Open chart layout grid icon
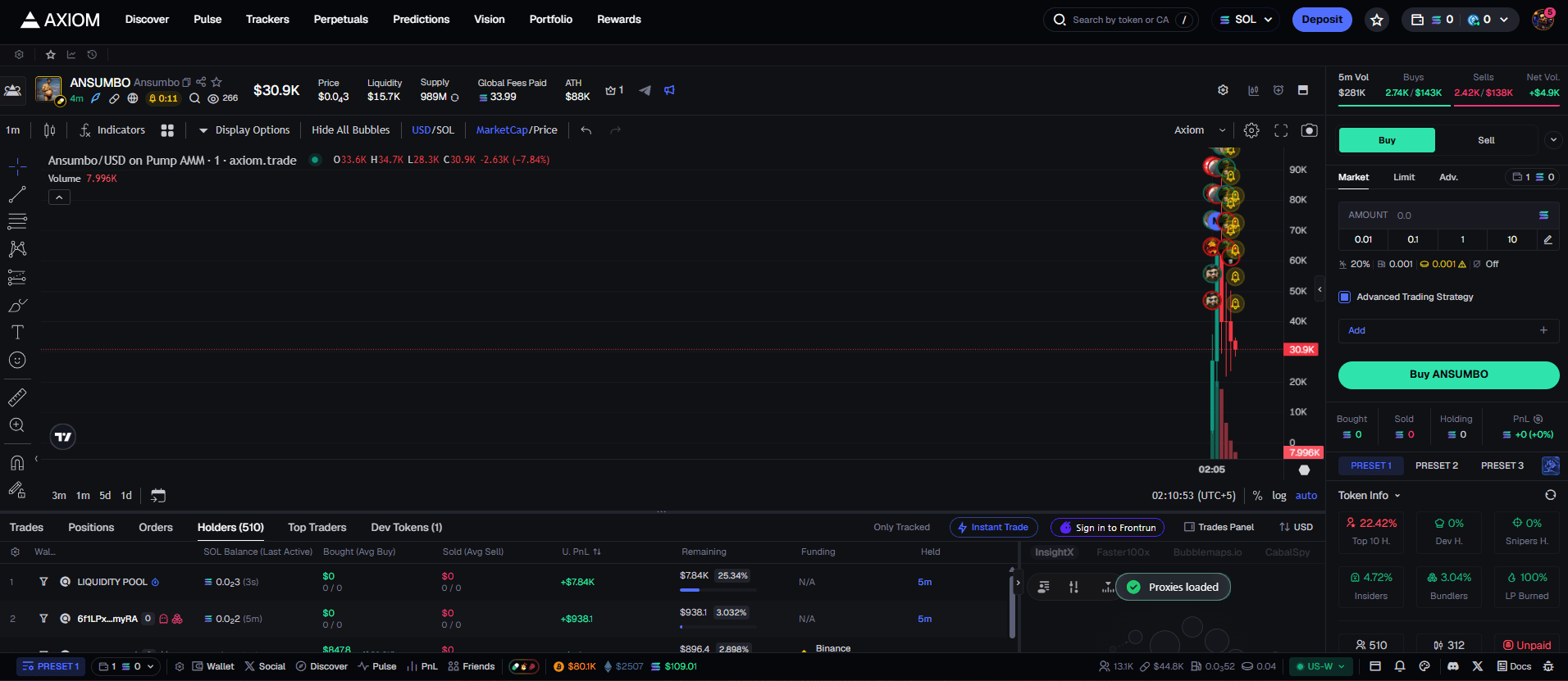1568x681 pixels. click(167, 130)
